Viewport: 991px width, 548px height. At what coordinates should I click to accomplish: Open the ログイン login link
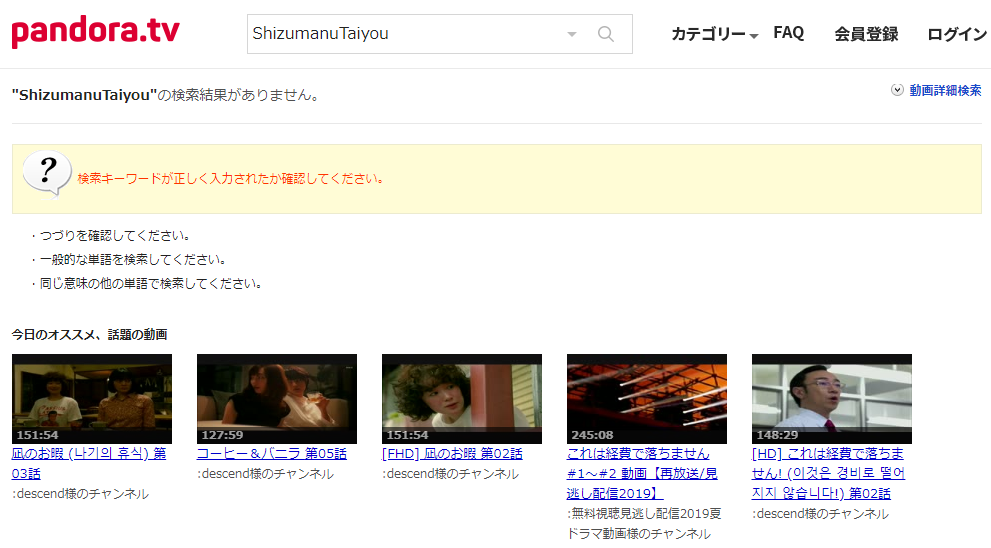point(957,34)
